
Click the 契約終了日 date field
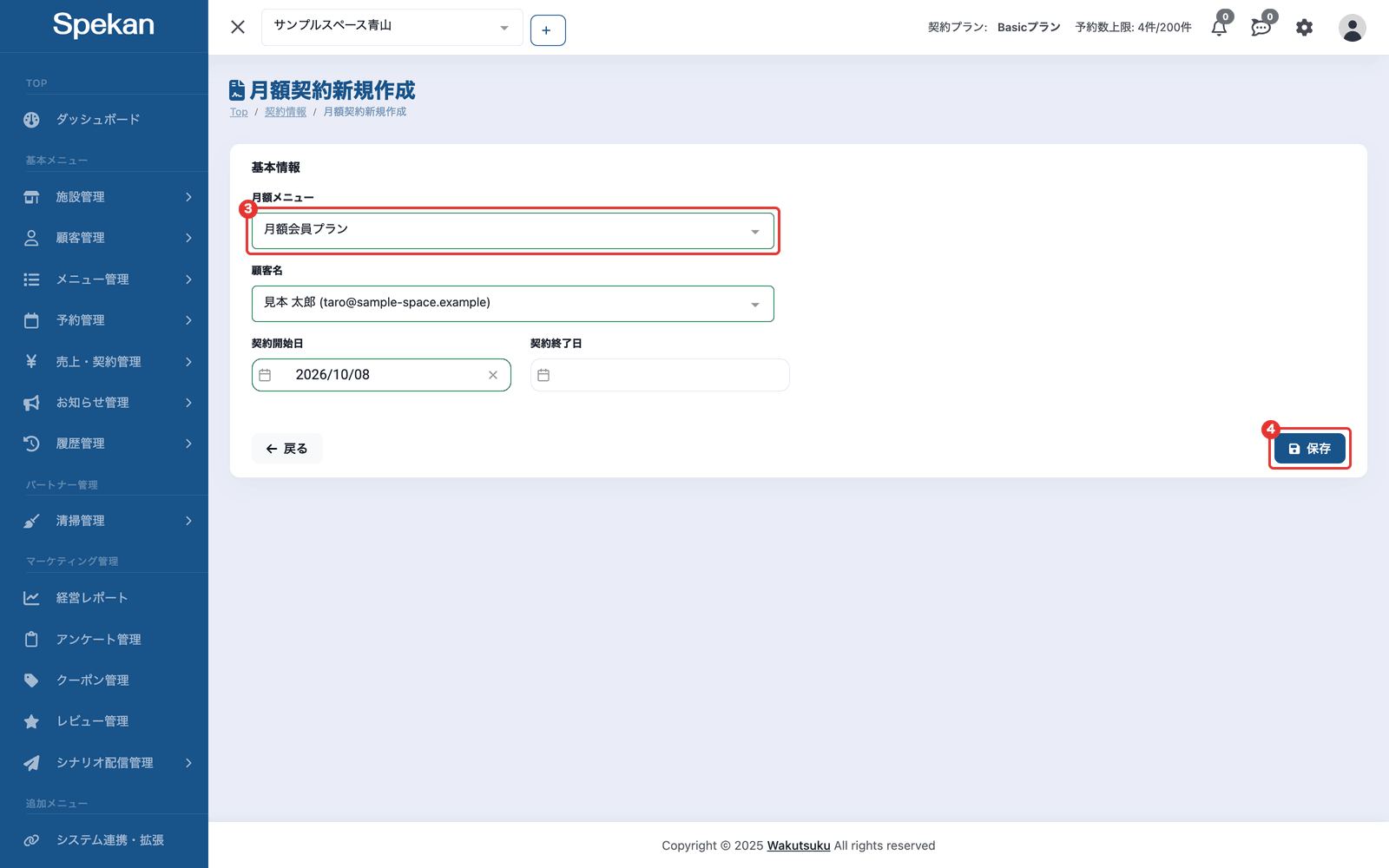point(660,375)
